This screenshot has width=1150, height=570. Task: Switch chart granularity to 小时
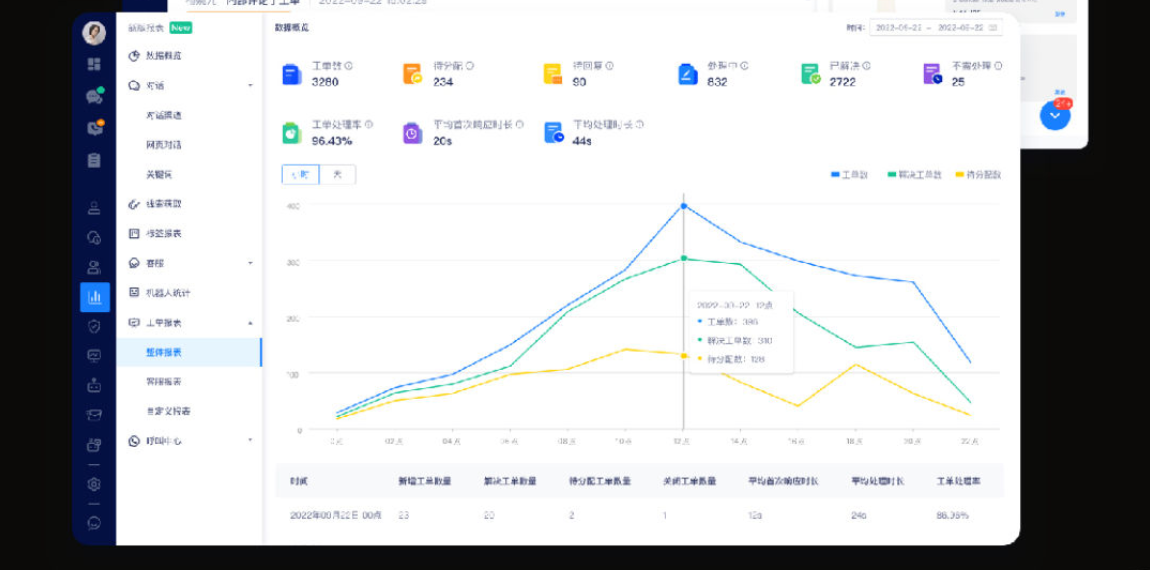[301, 175]
